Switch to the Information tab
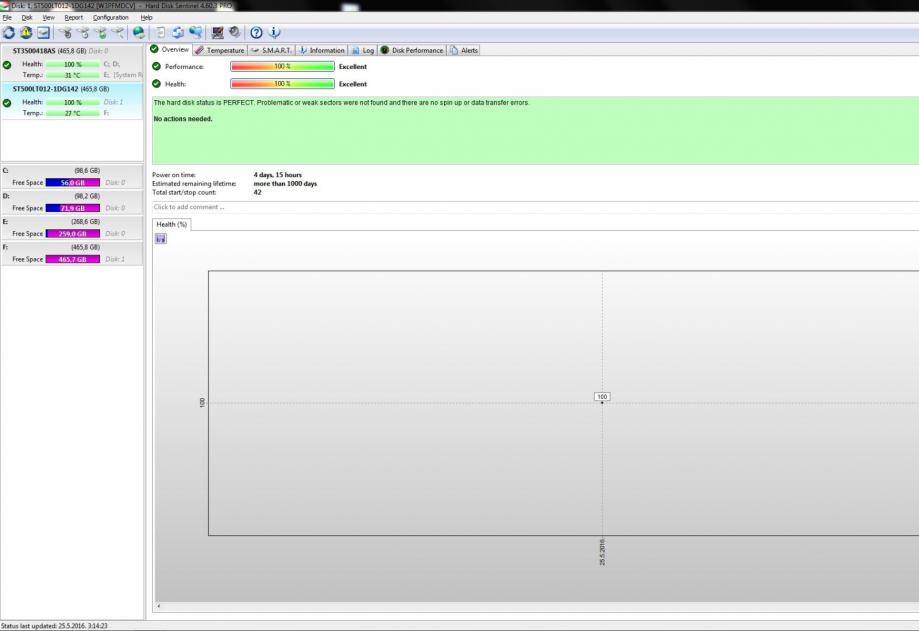Screen dimensions: 919x631 coord(321,50)
